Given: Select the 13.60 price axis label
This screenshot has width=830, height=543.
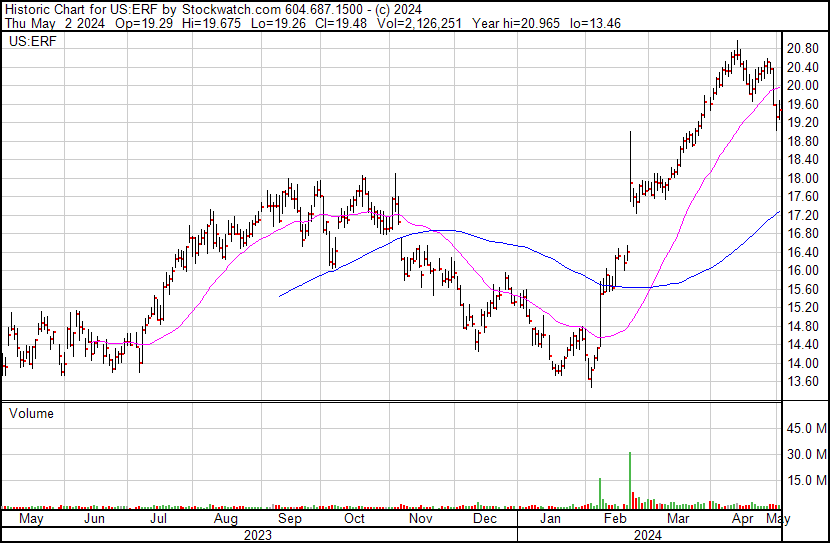Looking at the screenshot, I should click(803, 382).
